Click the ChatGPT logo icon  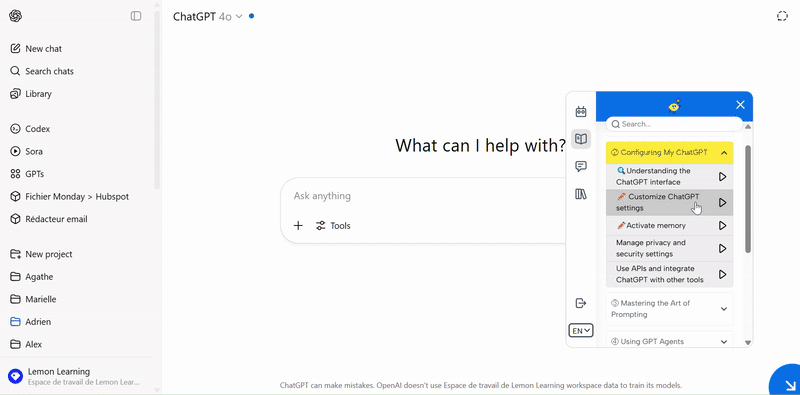point(15,16)
